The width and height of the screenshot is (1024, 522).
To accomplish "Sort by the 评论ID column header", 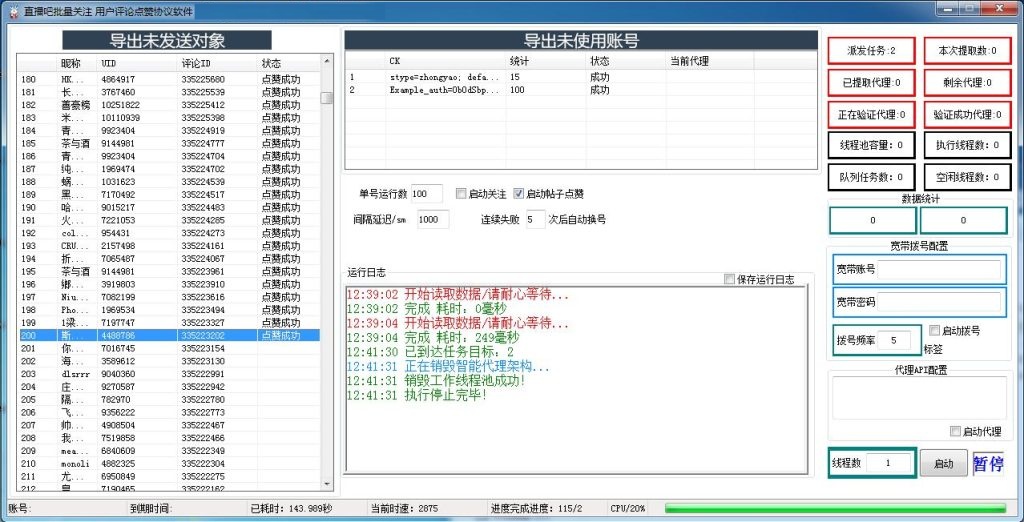I will [x=217, y=63].
